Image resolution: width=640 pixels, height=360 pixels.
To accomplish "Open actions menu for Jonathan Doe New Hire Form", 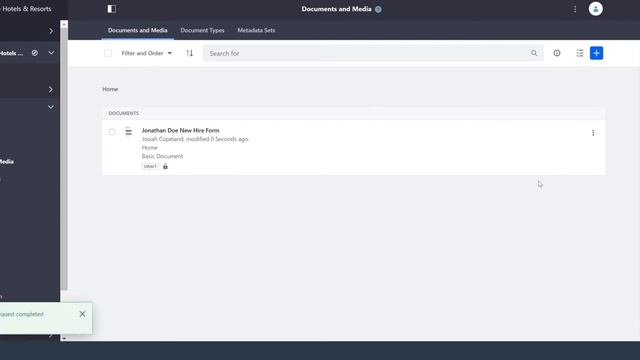I will (x=593, y=133).
